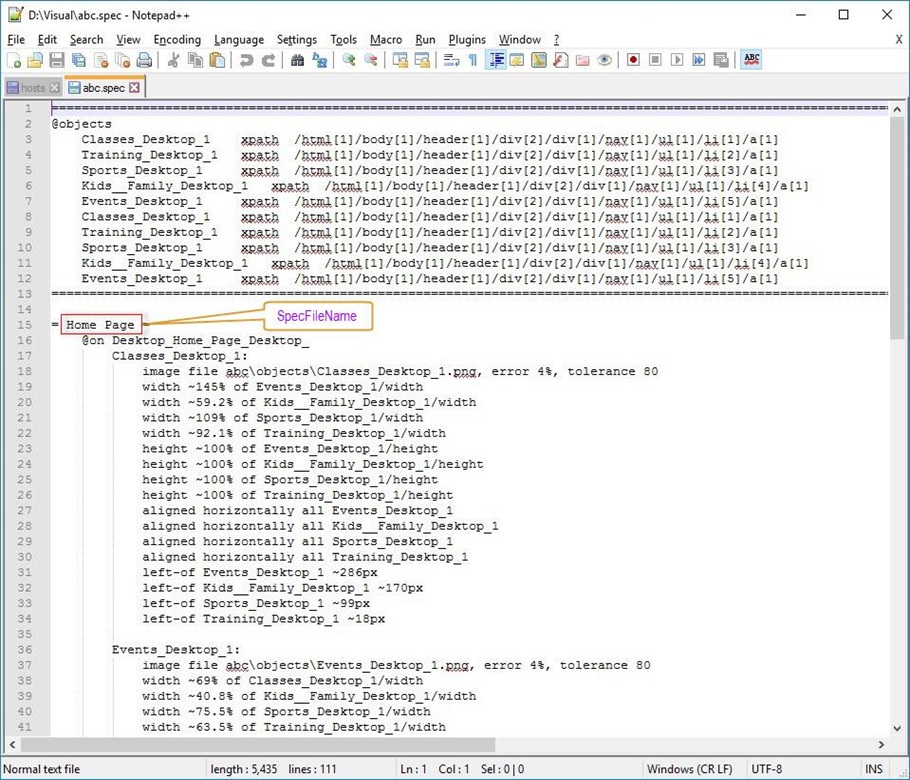The width and height of the screenshot is (910, 780).
Task: Cut the selection with the scissors icon
Action: tap(173, 60)
